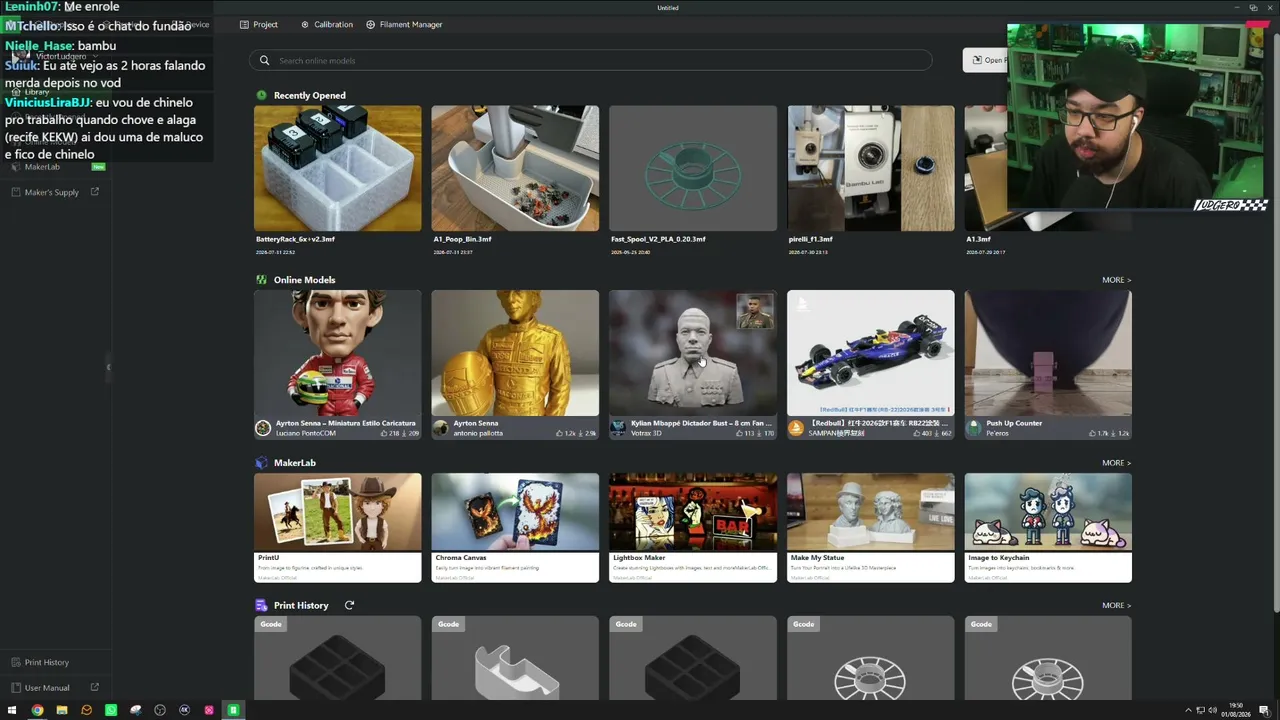
Task: Open the Image to Keychain tool
Action: 1048,528
